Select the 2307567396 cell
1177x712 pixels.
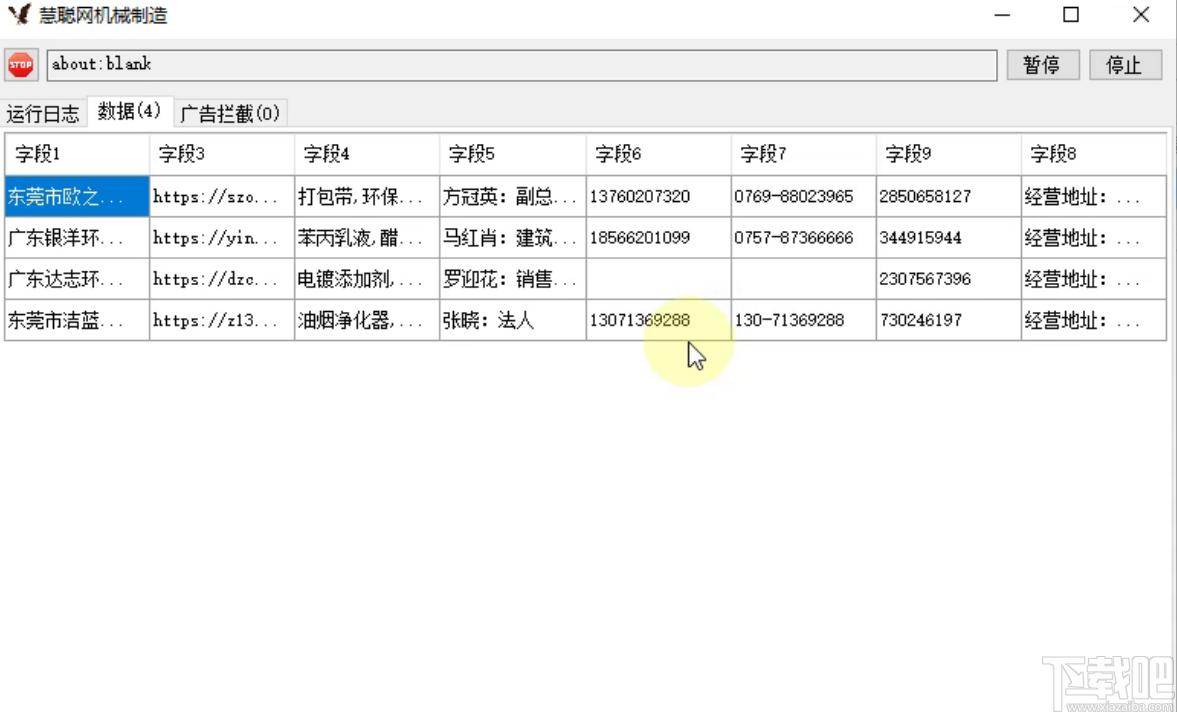(x=949, y=279)
